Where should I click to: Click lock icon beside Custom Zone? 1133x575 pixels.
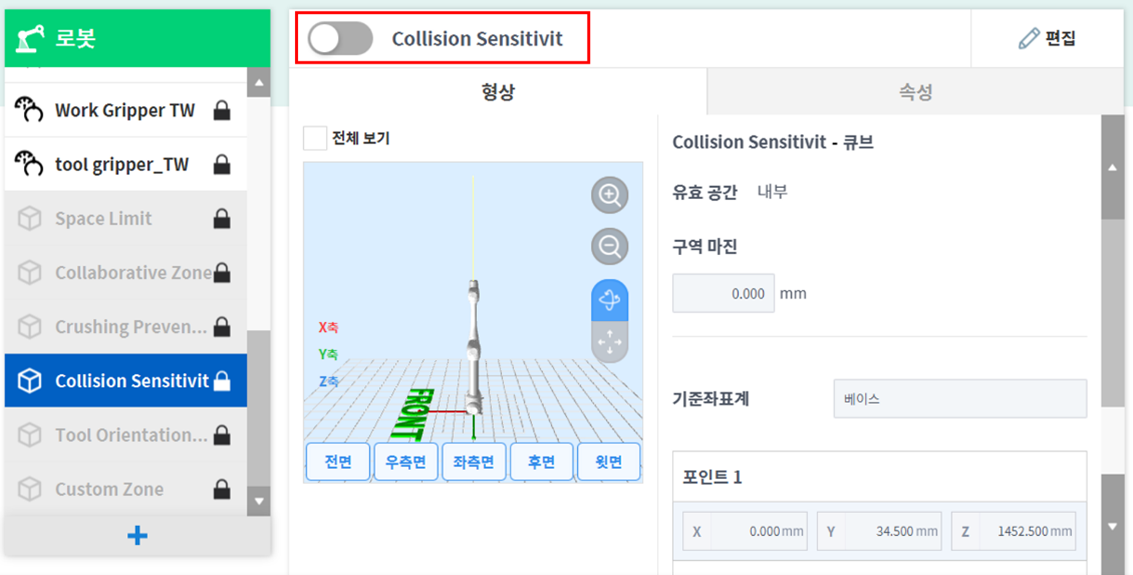222,489
